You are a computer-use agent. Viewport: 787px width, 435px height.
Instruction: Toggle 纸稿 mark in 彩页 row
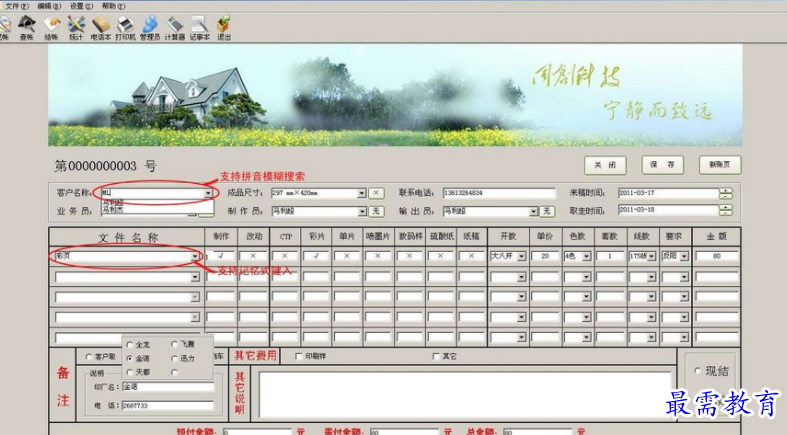click(x=471, y=256)
